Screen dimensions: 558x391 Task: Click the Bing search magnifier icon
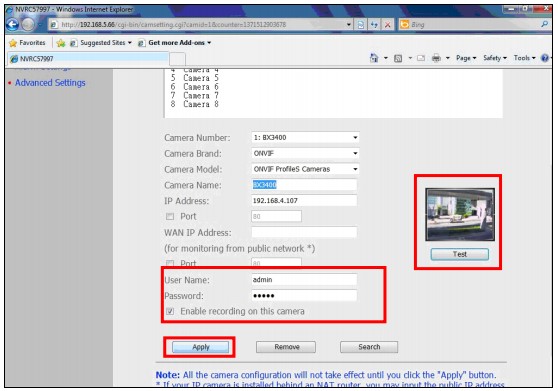[x=544, y=24]
